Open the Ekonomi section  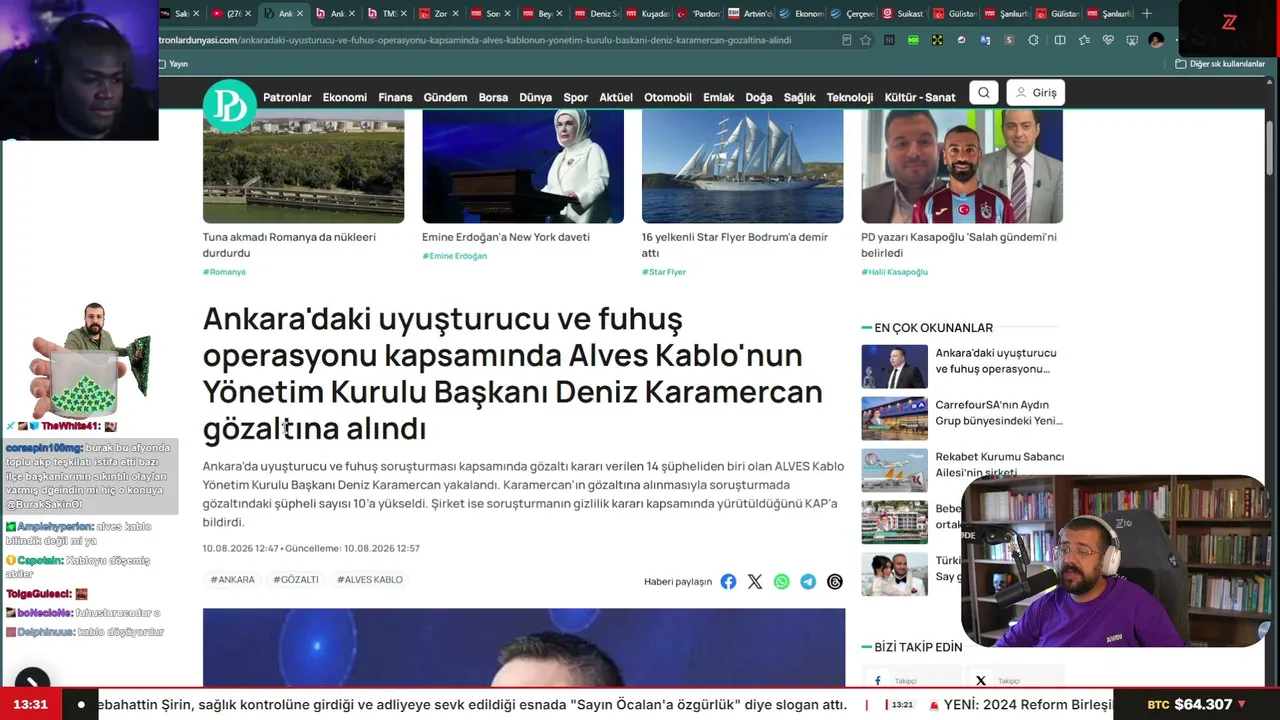pyautogui.click(x=345, y=97)
